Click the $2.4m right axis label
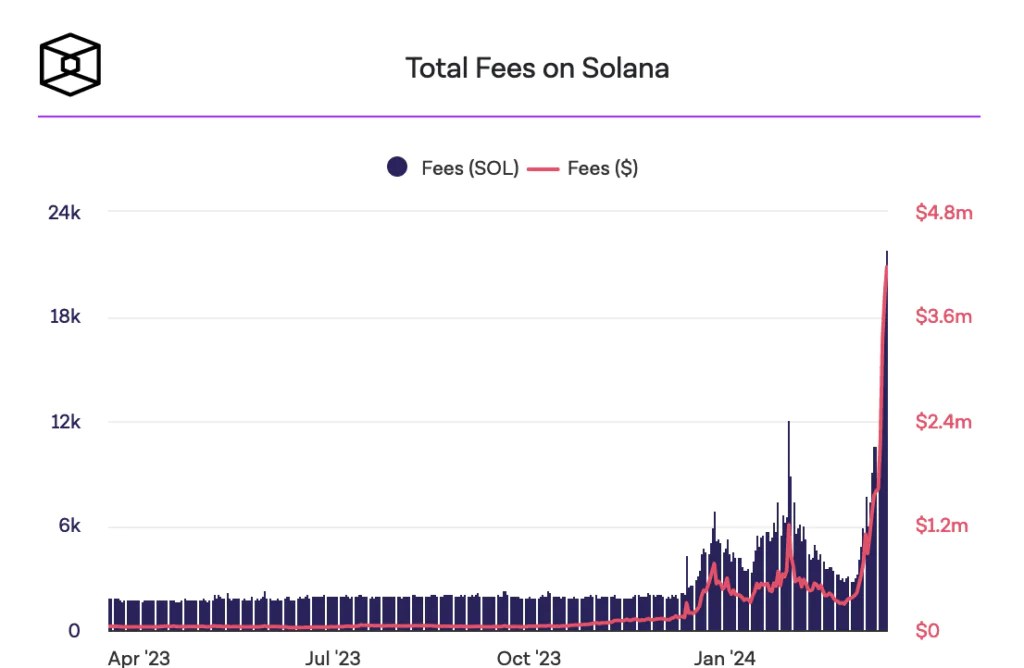Screen dimensions: 1024x668 (x=944, y=422)
